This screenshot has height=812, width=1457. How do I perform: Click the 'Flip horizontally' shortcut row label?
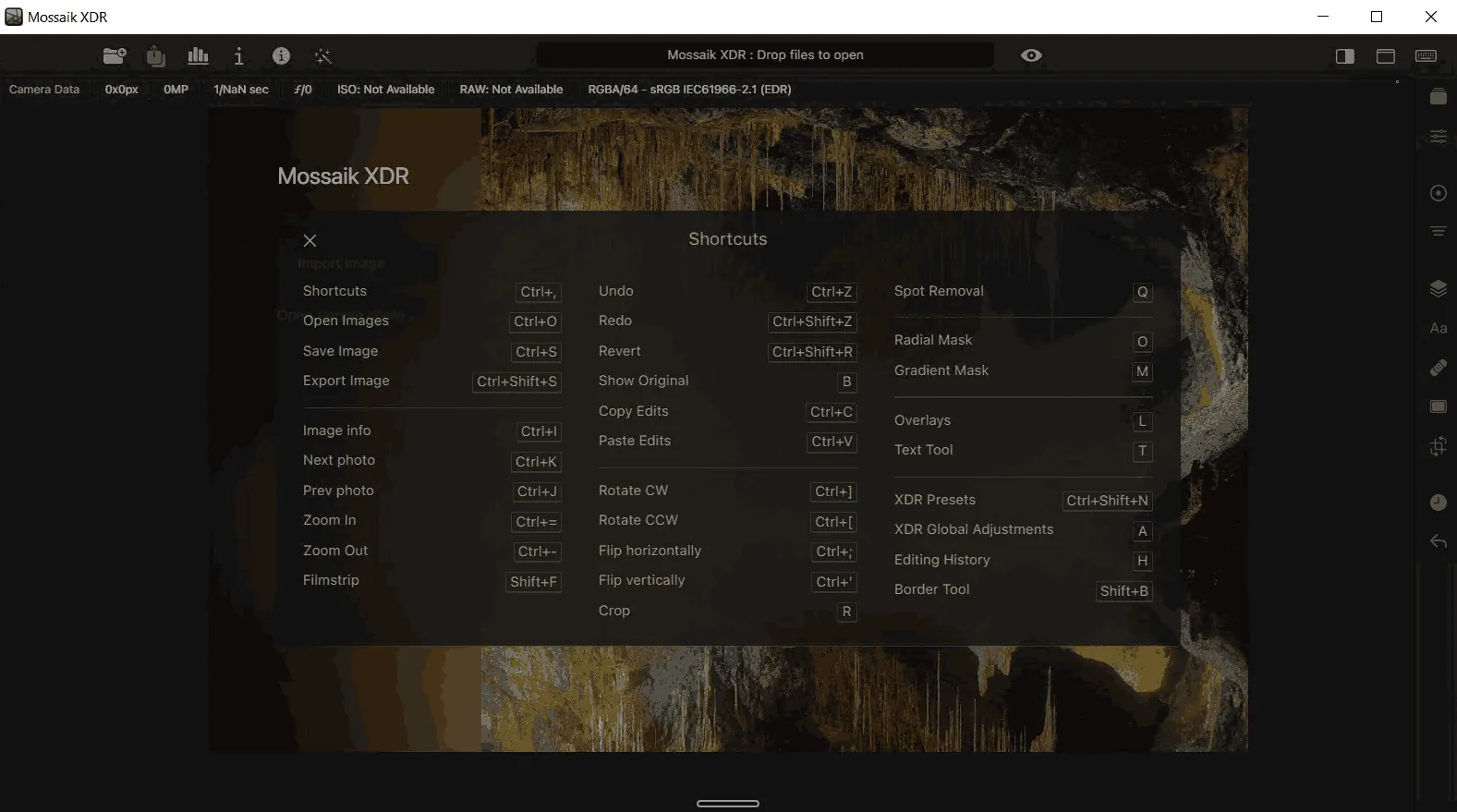(650, 551)
